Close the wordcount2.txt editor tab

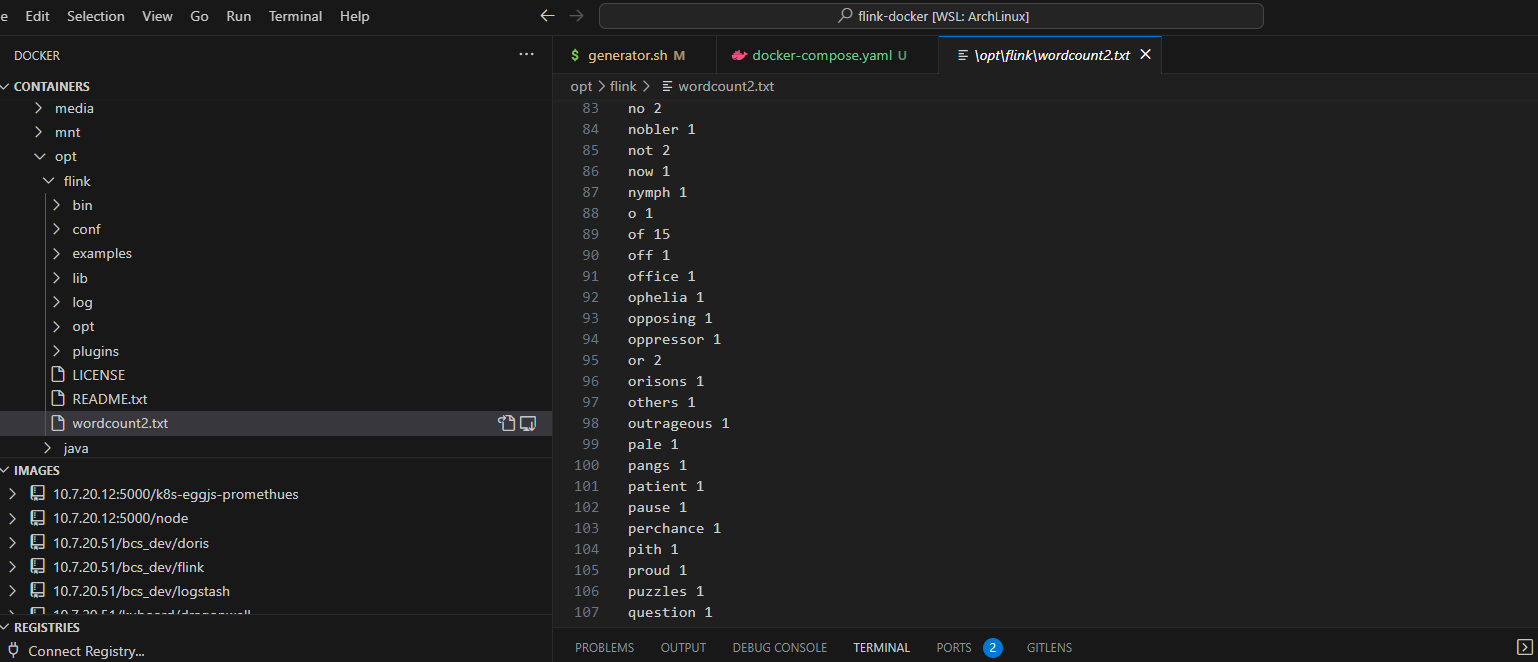(1146, 55)
